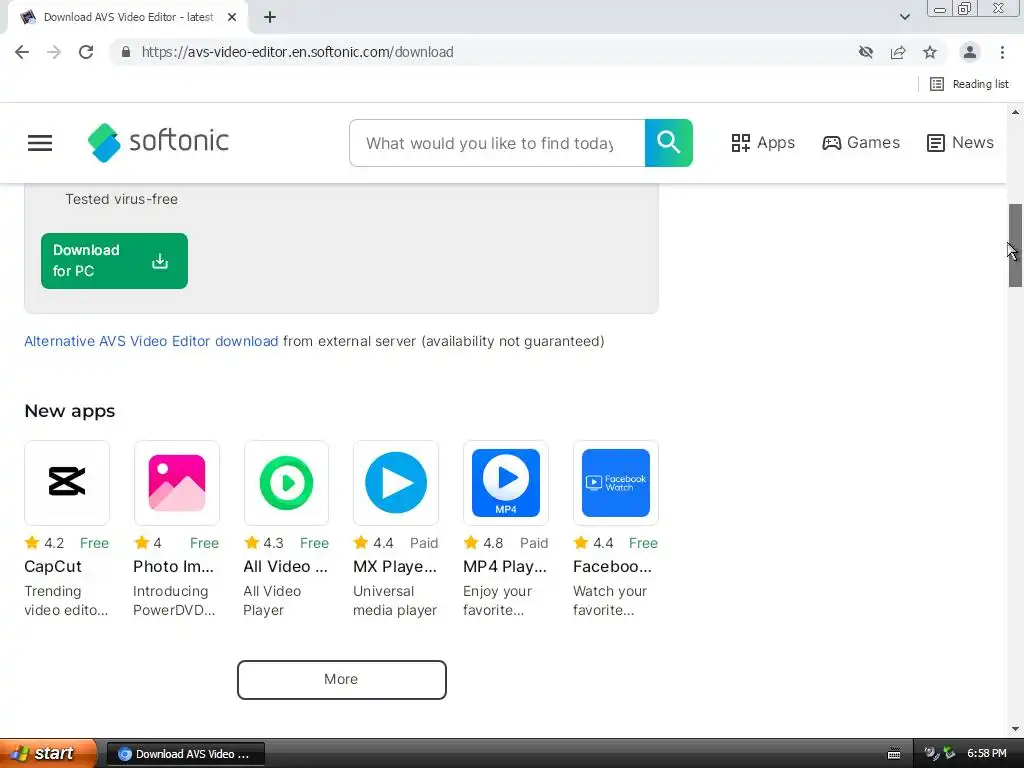The image size is (1024, 768).
Task: Open the Apps section
Action: [763, 142]
